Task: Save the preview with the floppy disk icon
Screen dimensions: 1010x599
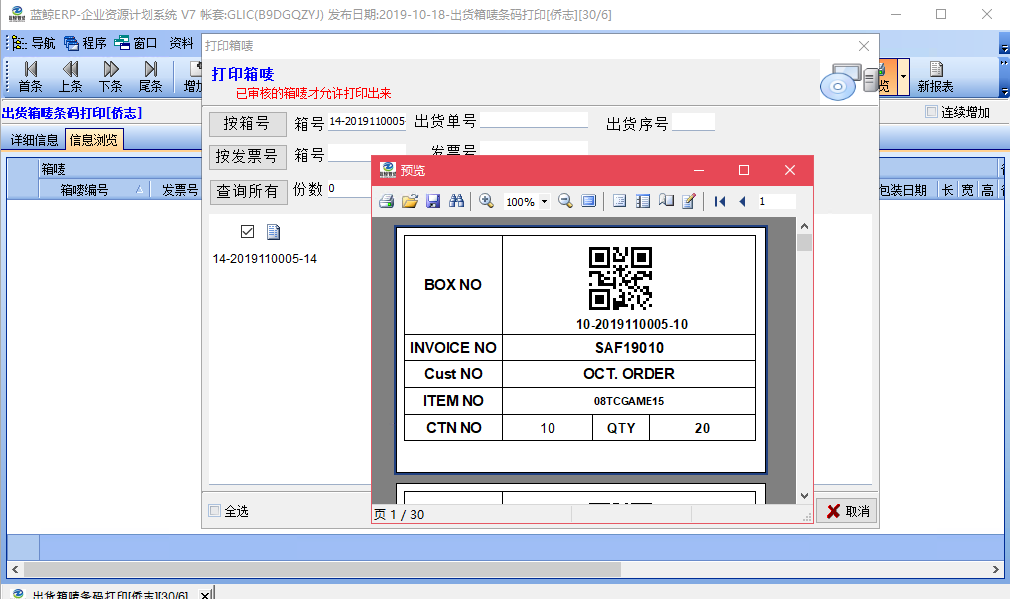Action: pos(433,202)
